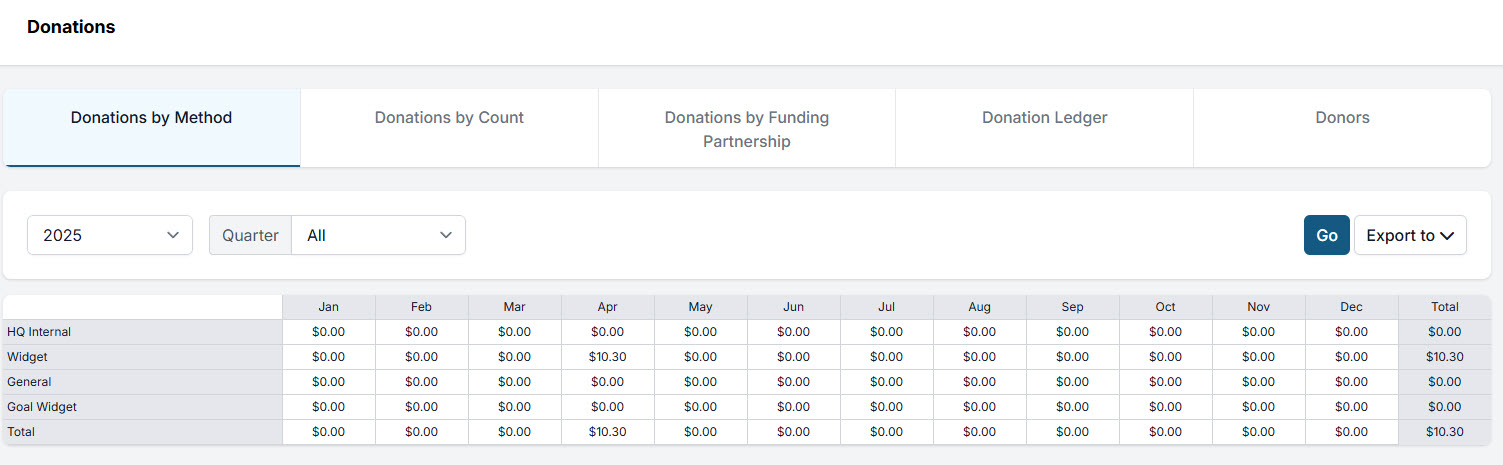Viewport: 1503px width, 465px height.
Task: Click the Goal Widget row label
Action: [42, 407]
